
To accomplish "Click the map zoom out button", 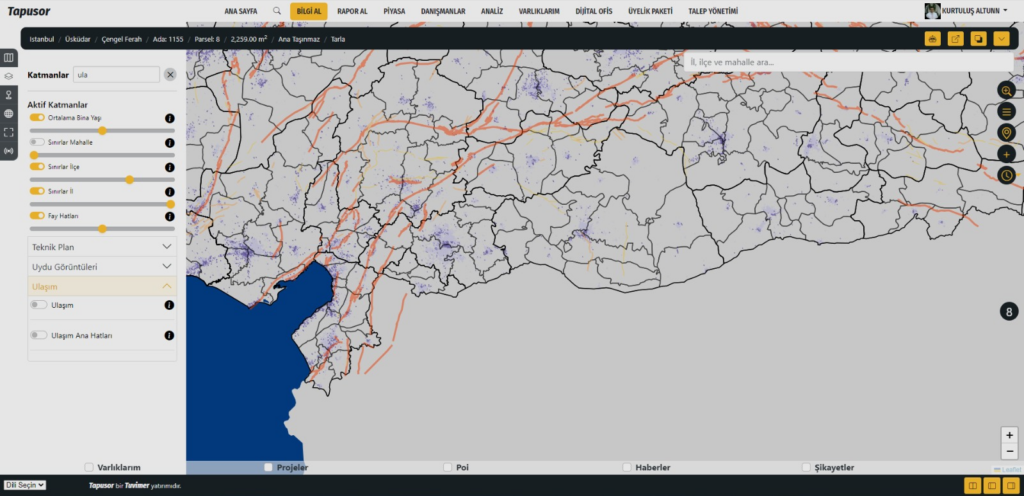I will pos(1009,451).
